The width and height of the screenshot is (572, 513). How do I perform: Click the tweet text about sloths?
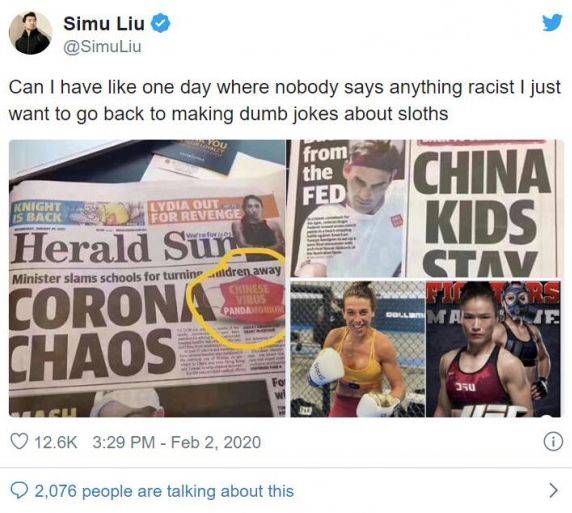pos(285,100)
